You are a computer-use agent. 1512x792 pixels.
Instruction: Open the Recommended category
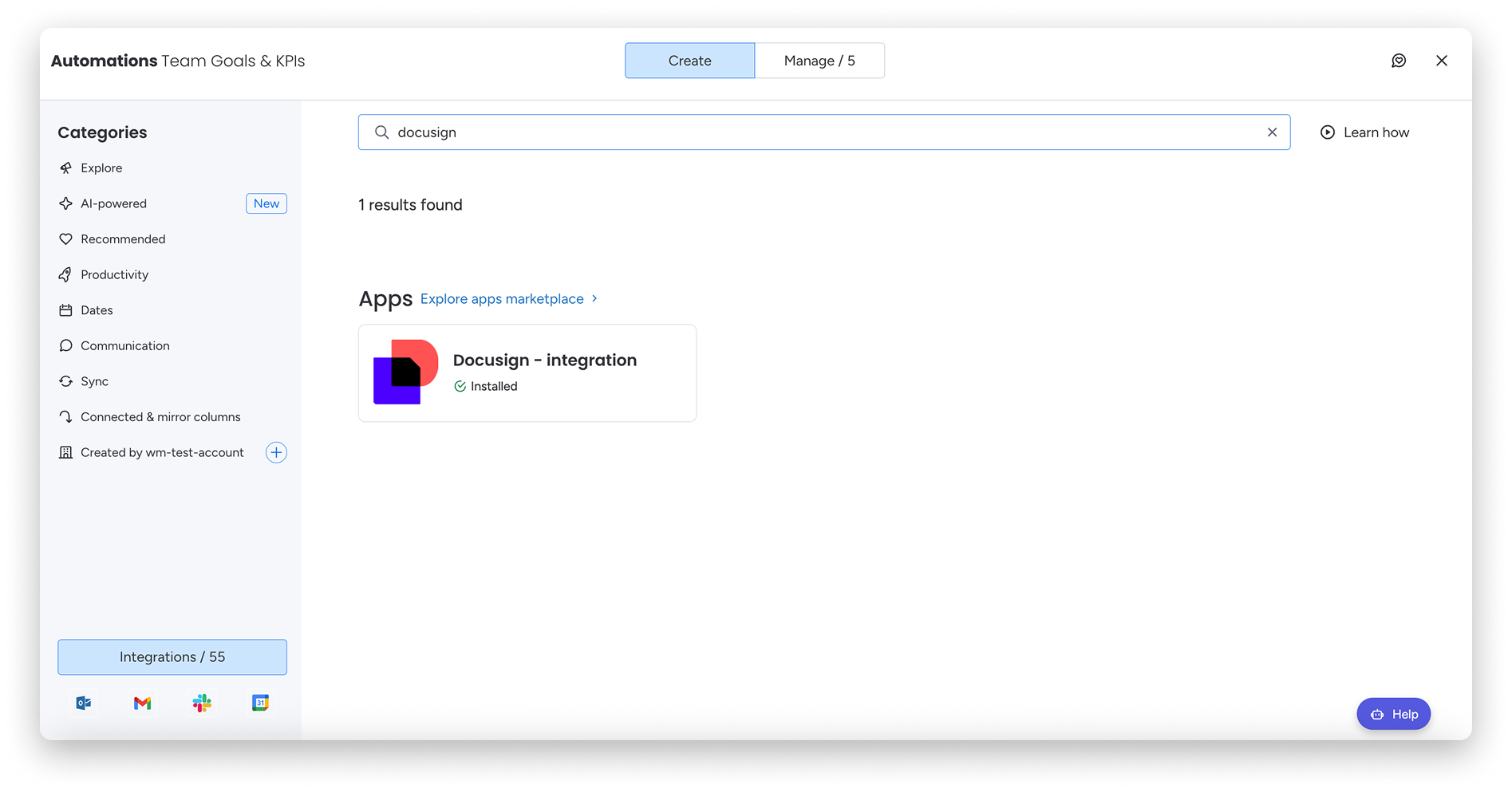coord(122,238)
